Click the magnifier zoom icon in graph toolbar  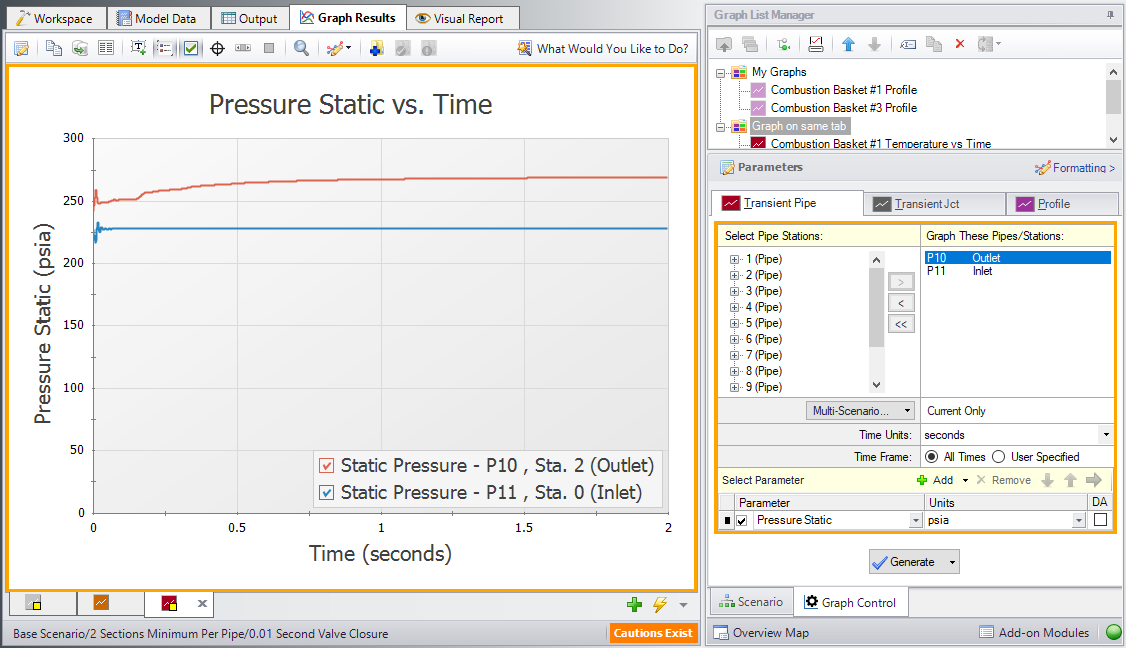coord(301,48)
